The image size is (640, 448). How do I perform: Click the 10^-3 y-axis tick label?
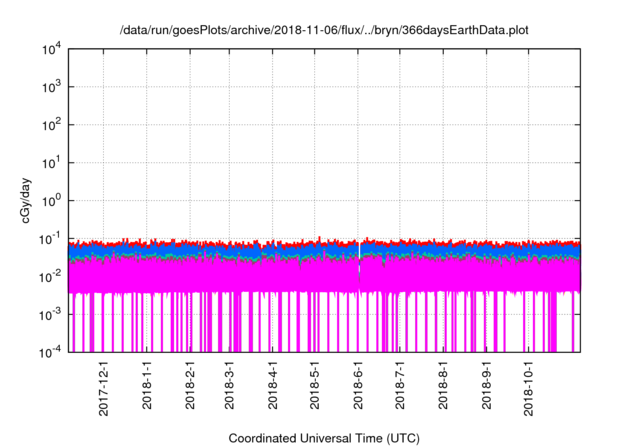pyautogui.click(x=50, y=315)
